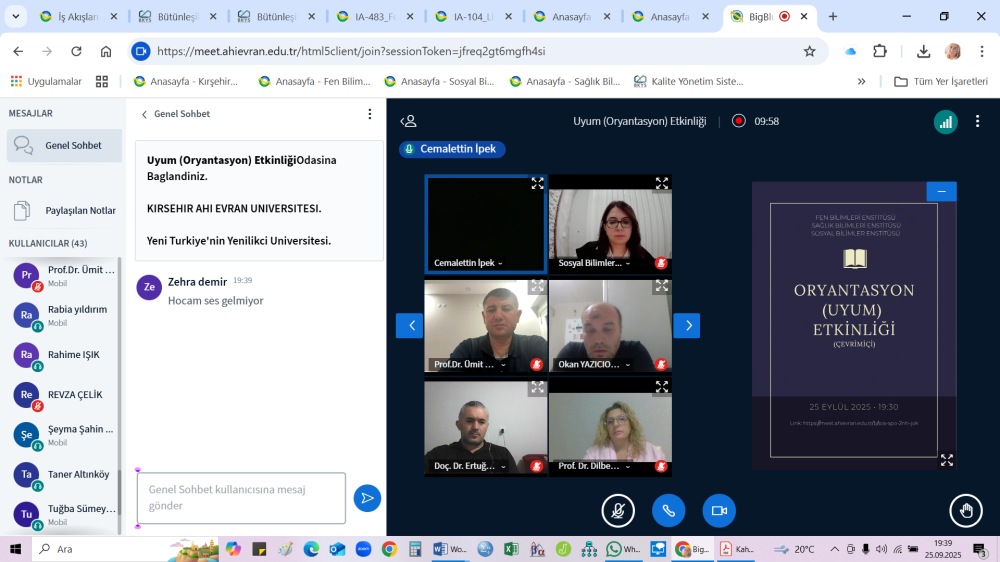The height and width of the screenshot is (562, 1000).
Task: Leave audio with the phone button
Action: click(x=668, y=511)
